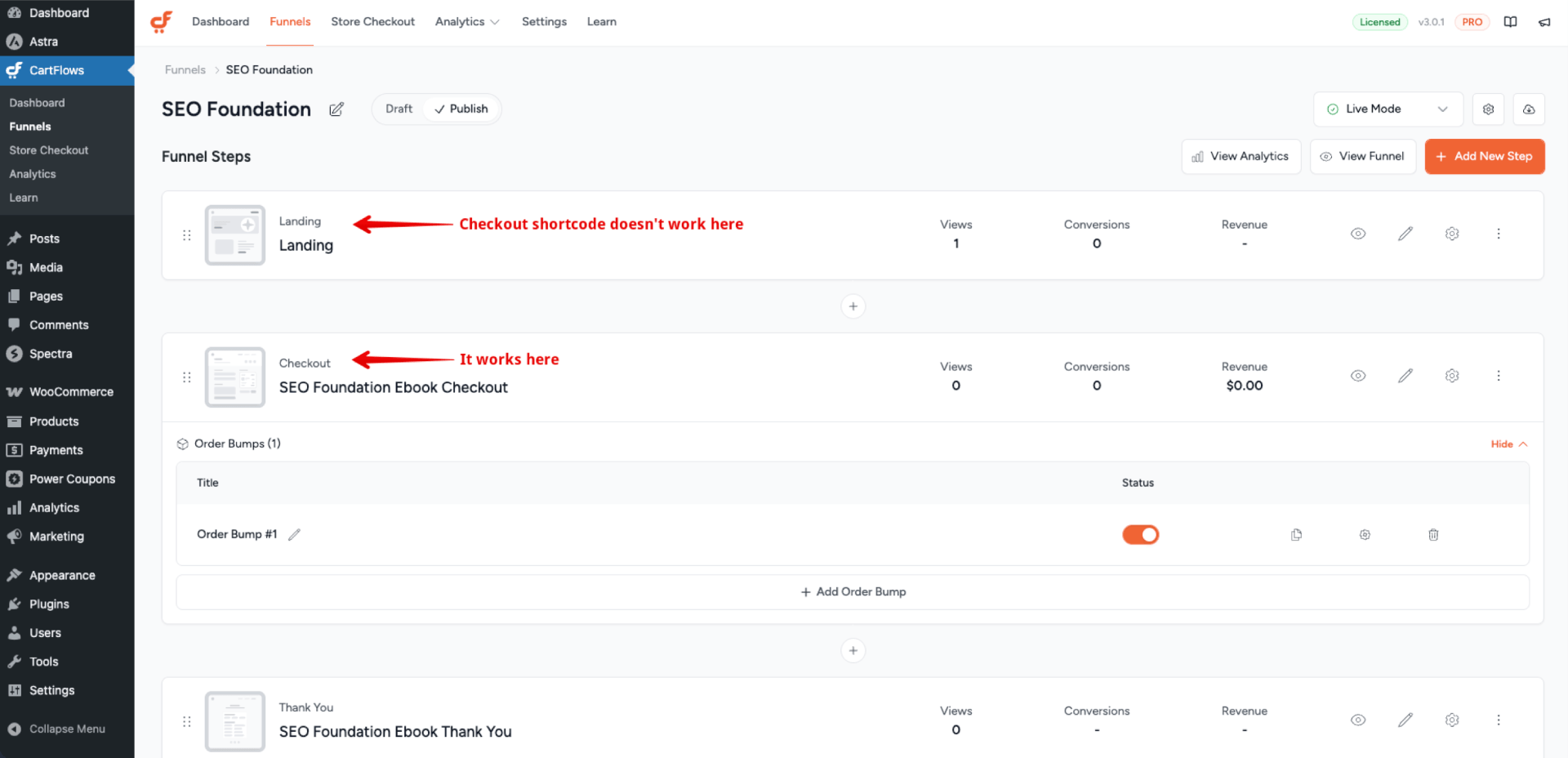
Task: Open more options for the Landing step
Action: click(1499, 234)
